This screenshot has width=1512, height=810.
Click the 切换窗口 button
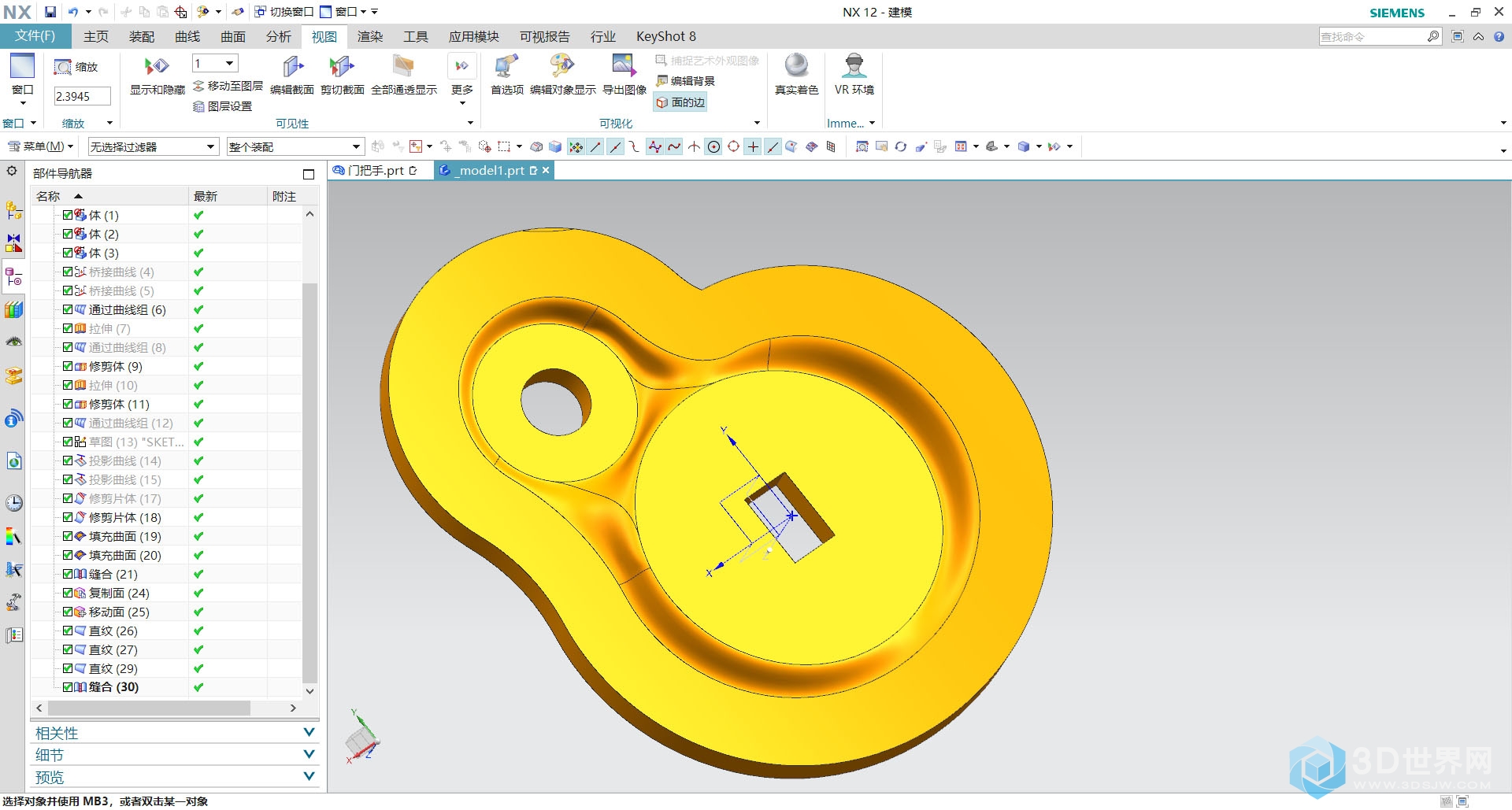coord(283,12)
